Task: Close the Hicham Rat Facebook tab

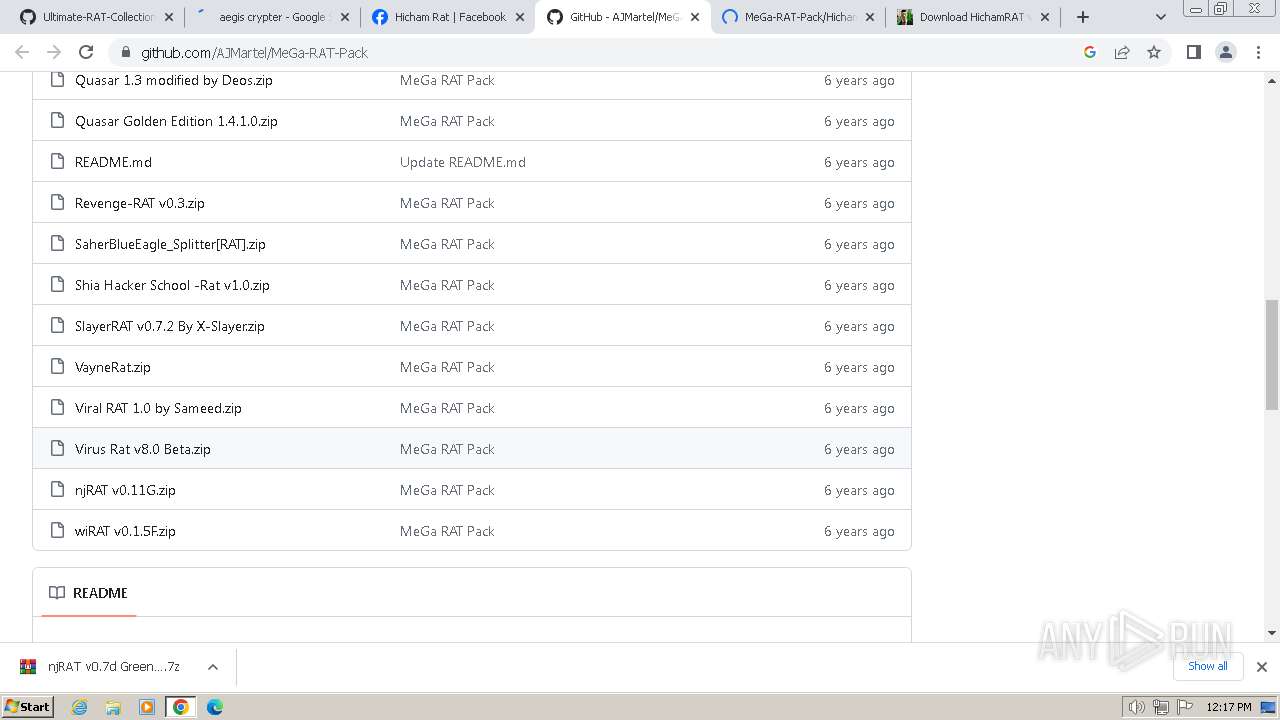Action: (520, 17)
